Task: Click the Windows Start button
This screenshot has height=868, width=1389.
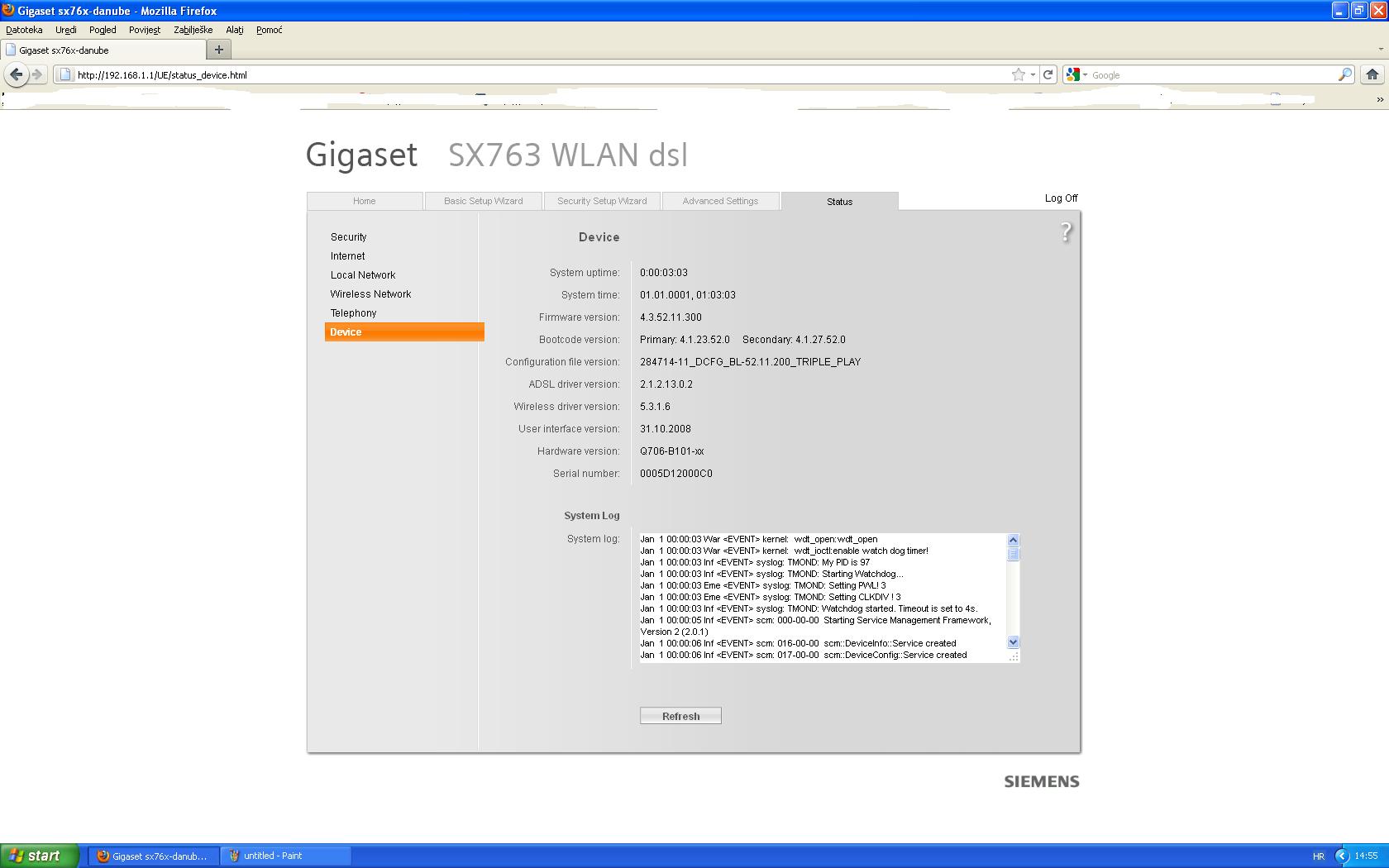Action: (x=40, y=856)
